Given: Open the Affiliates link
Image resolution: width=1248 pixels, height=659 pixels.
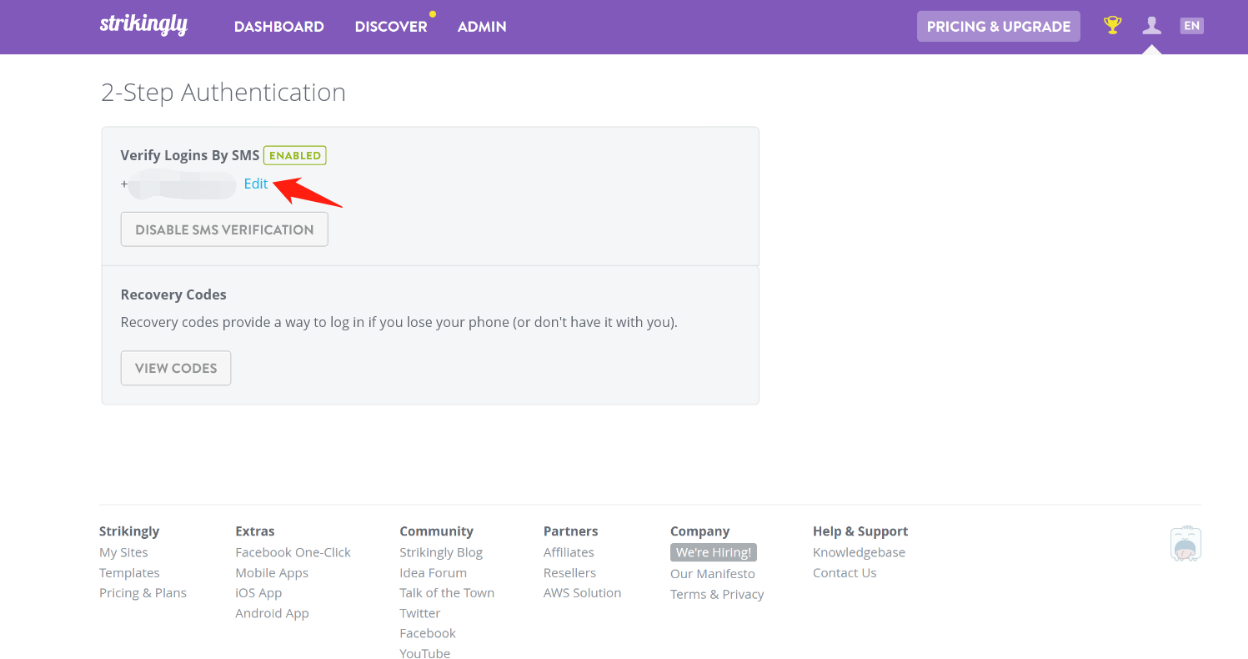Looking at the screenshot, I should 569,552.
